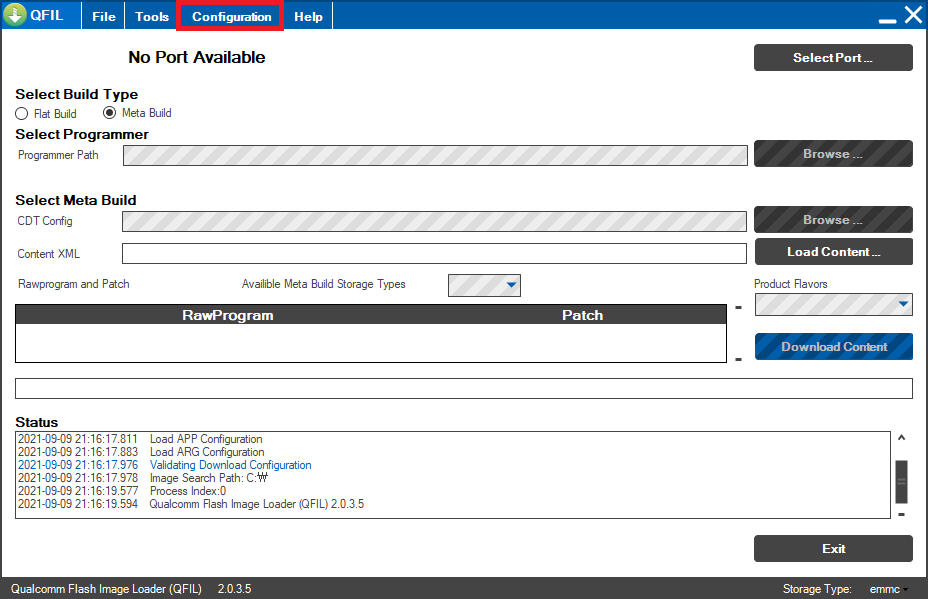Click the Content XML input field
This screenshot has height=599, width=928.
point(434,253)
